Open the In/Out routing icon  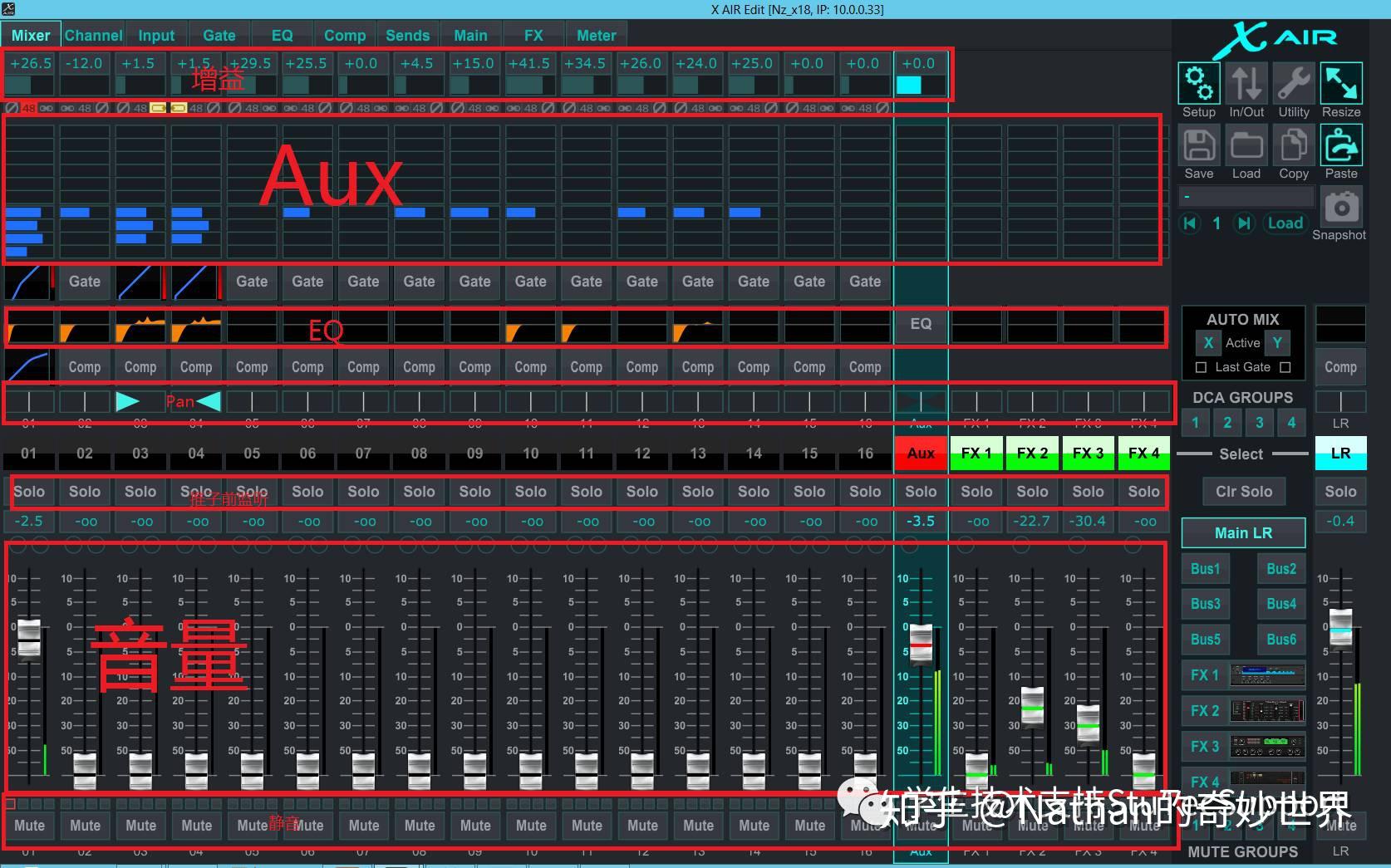(1246, 83)
